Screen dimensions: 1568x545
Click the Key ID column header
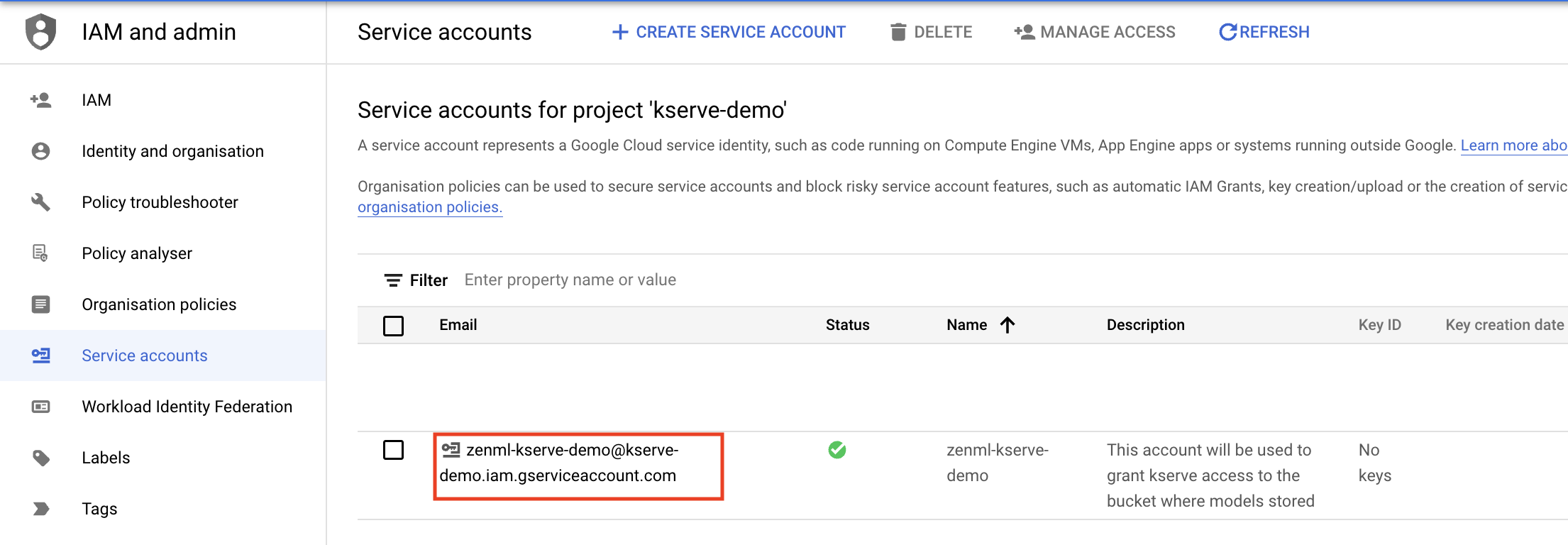point(1380,325)
